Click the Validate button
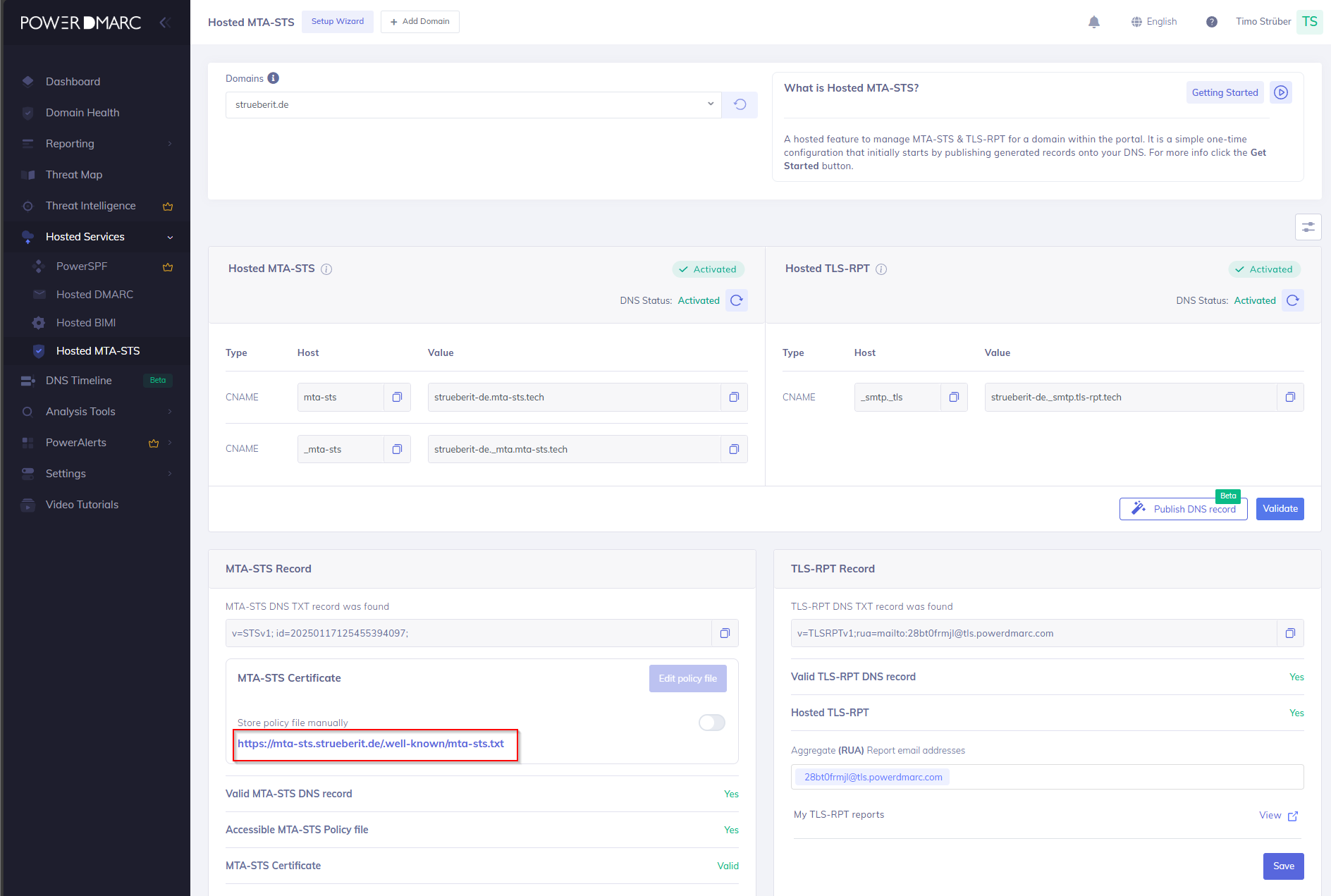The height and width of the screenshot is (896, 1331). [1280, 509]
